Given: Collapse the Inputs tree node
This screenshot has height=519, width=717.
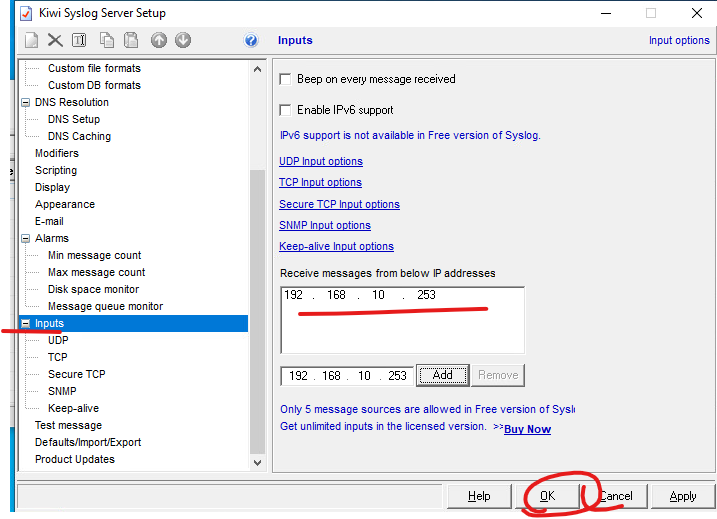Looking at the screenshot, I should click(x=26, y=323).
